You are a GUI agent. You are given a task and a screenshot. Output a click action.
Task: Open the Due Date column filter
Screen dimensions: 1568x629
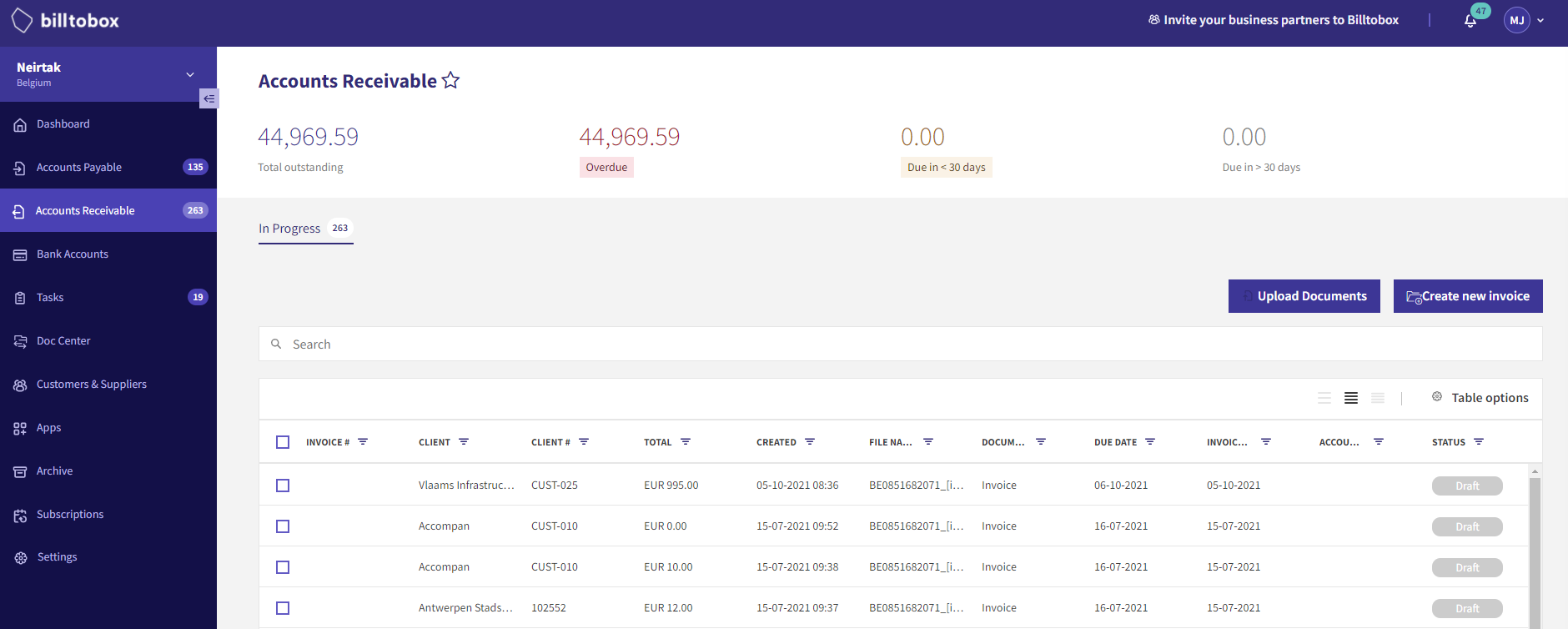click(1150, 442)
